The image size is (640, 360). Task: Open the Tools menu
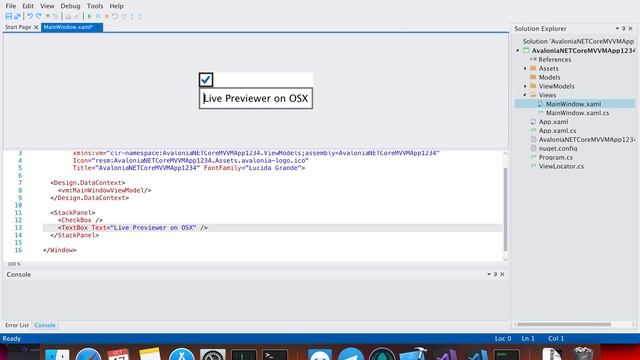pyautogui.click(x=95, y=6)
